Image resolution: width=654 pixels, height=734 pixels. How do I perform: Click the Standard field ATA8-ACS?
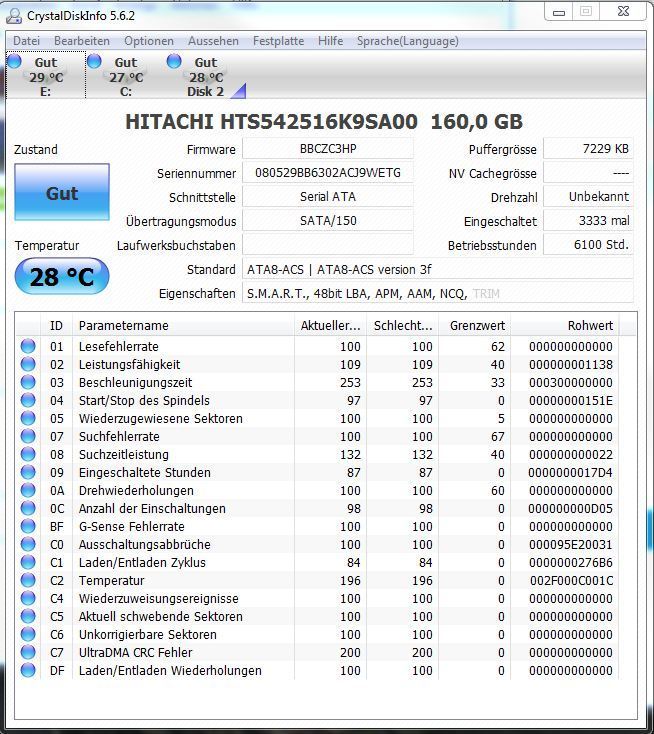(x=438, y=270)
